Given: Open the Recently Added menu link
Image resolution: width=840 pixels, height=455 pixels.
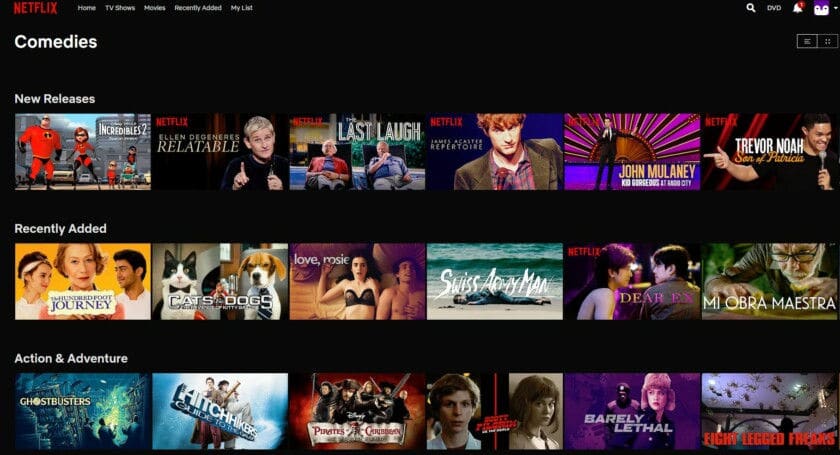Looking at the screenshot, I should 198,8.
